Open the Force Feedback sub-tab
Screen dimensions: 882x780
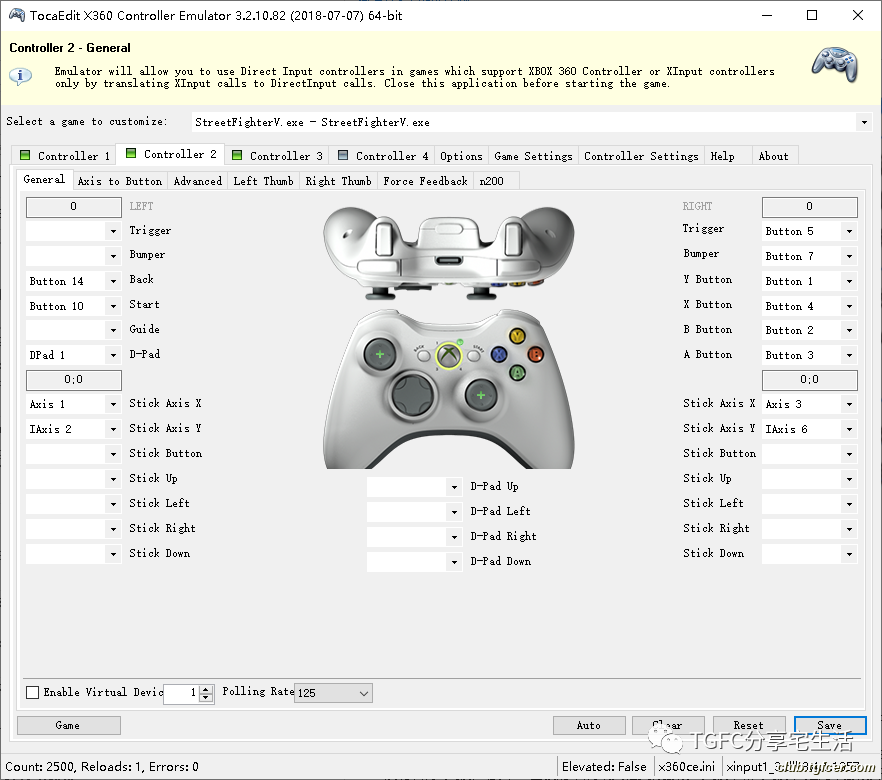coord(426,181)
